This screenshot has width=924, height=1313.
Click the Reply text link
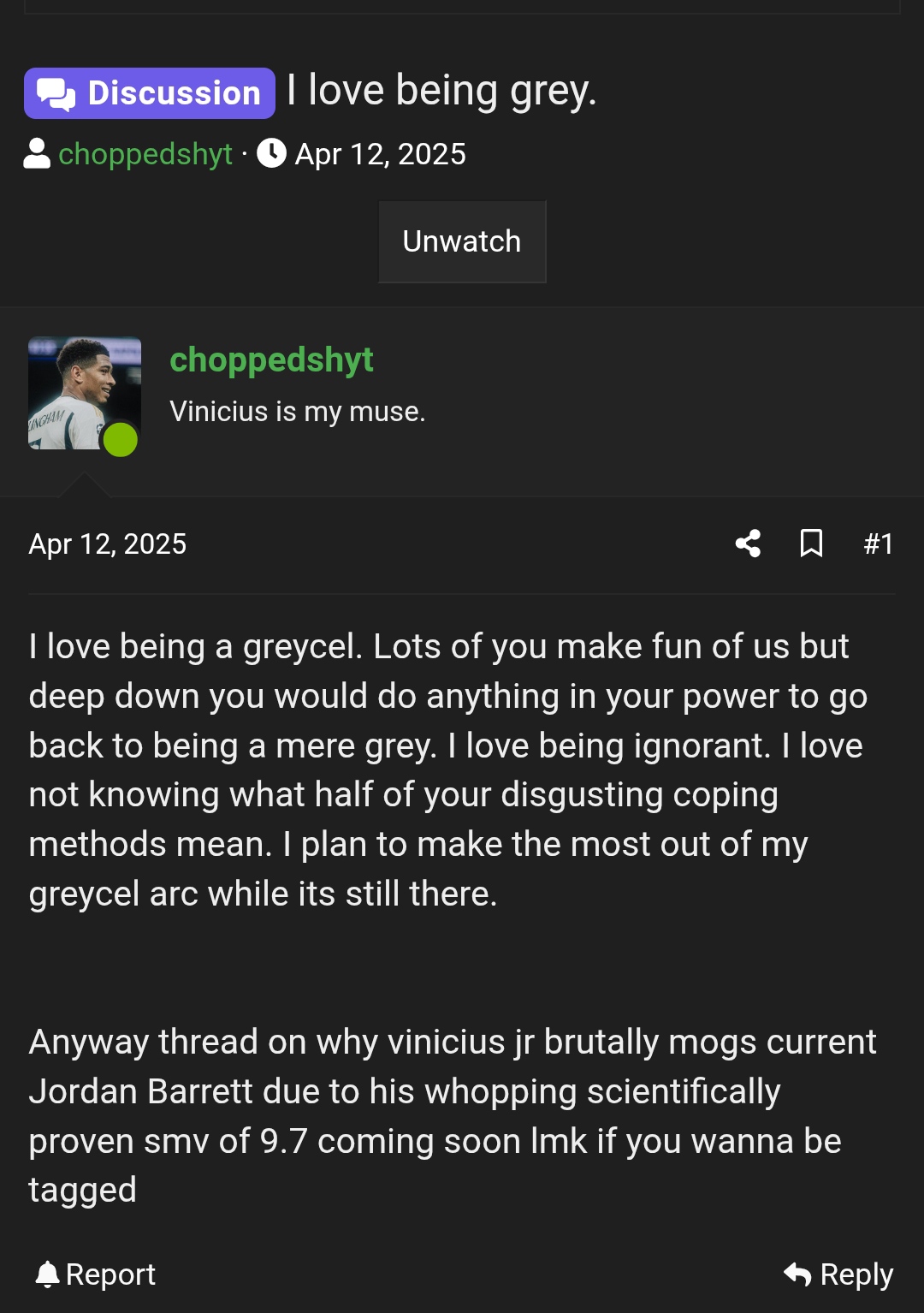click(x=857, y=1274)
